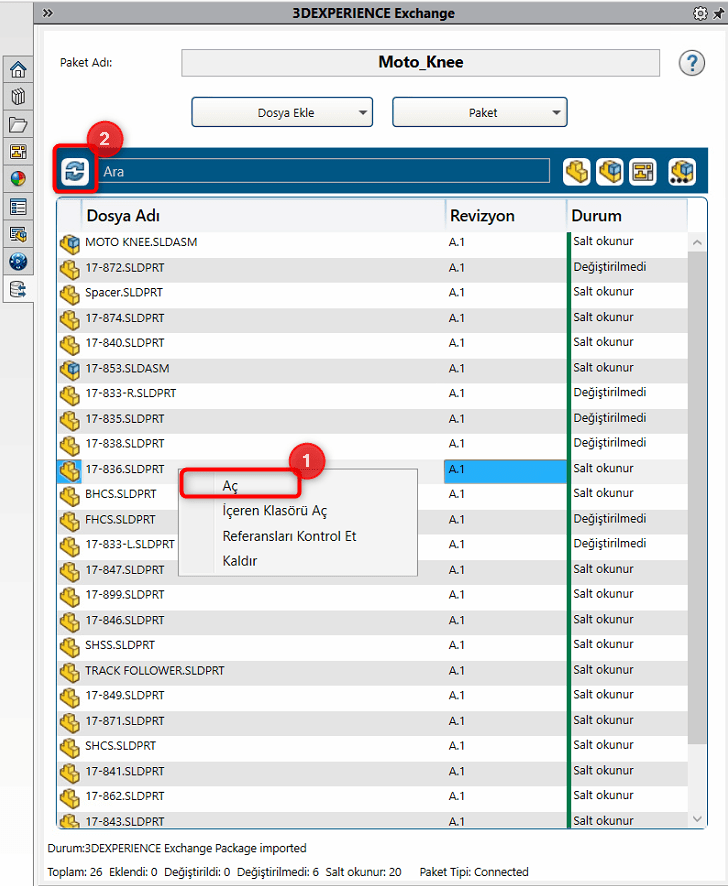
Task: Sort by Revizyon column header
Action: 506,215
